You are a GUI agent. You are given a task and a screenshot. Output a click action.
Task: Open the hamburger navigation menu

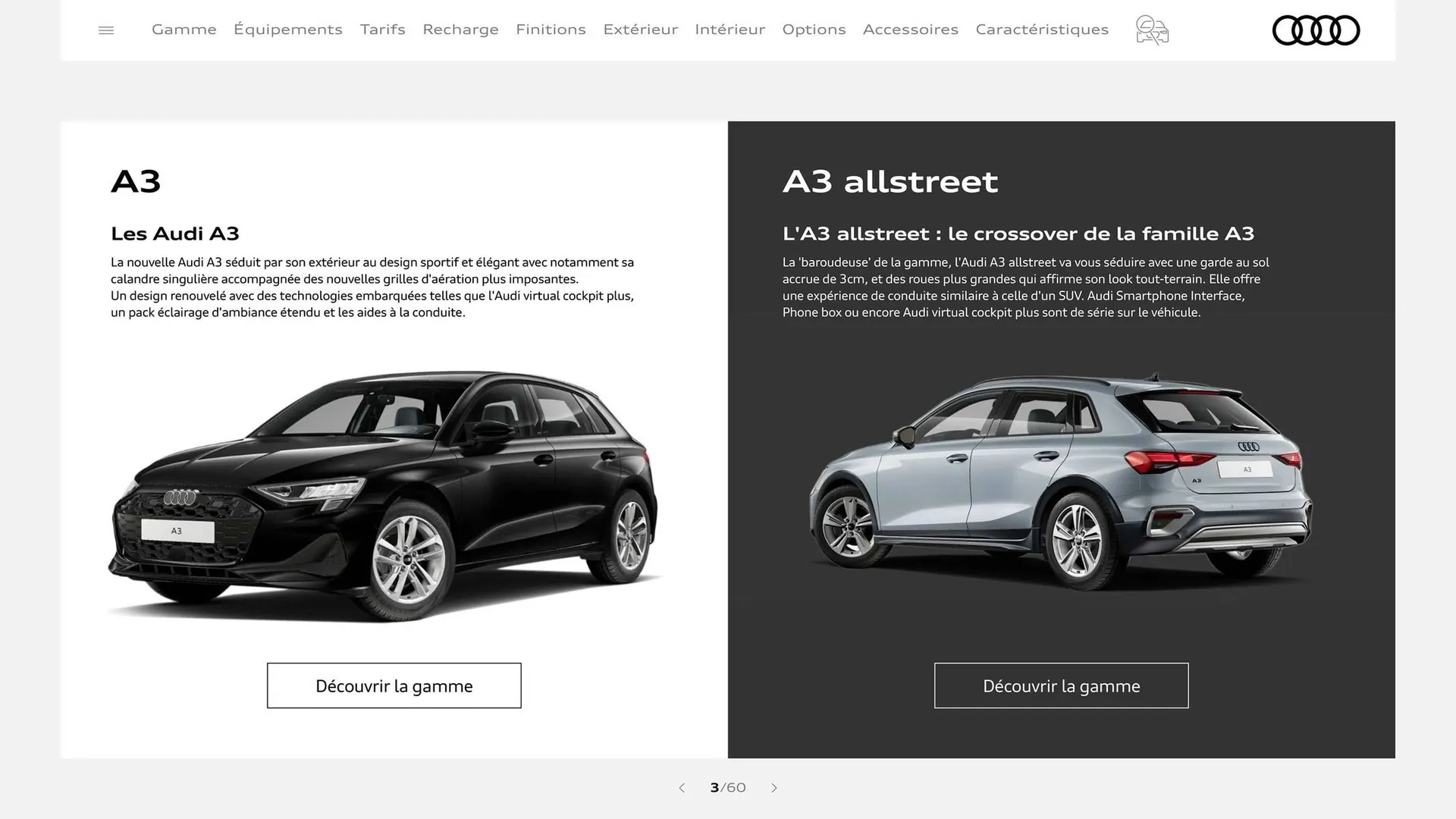click(105, 30)
